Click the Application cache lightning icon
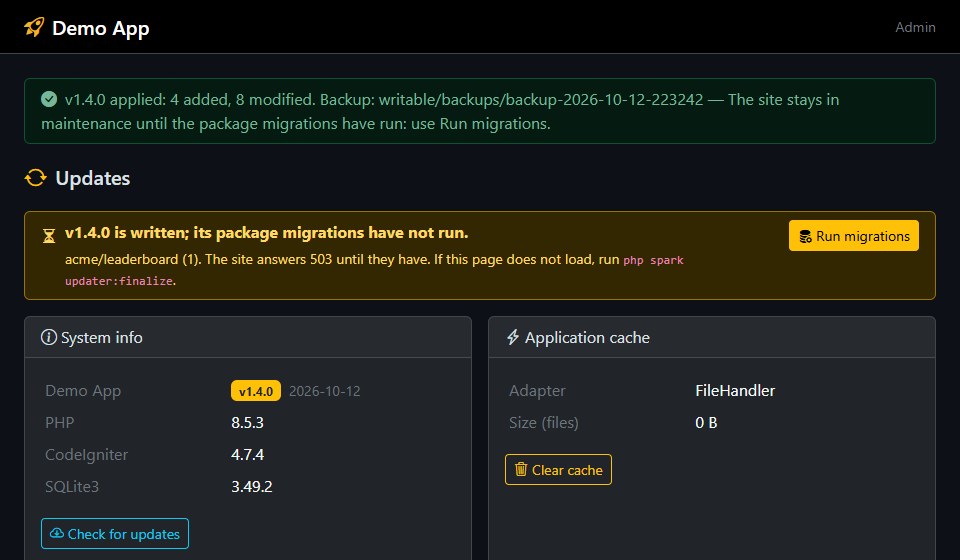 click(513, 337)
